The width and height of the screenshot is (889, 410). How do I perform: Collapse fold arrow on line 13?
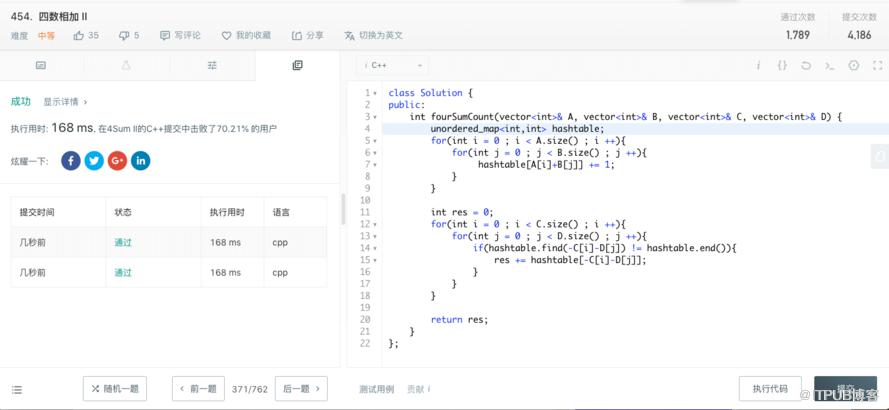pyautogui.click(x=375, y=236)
